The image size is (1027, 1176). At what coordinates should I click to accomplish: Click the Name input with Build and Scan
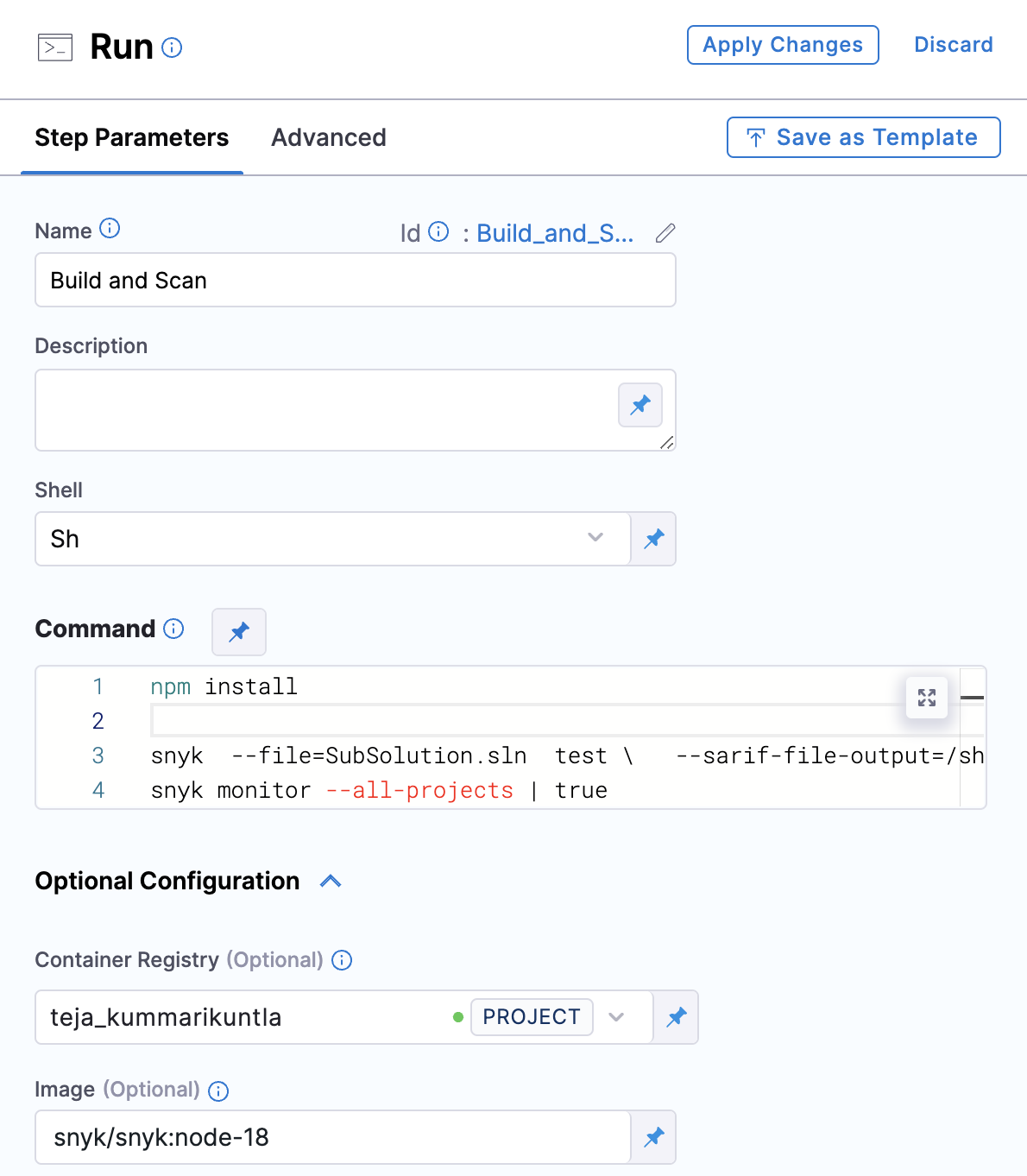355,281
